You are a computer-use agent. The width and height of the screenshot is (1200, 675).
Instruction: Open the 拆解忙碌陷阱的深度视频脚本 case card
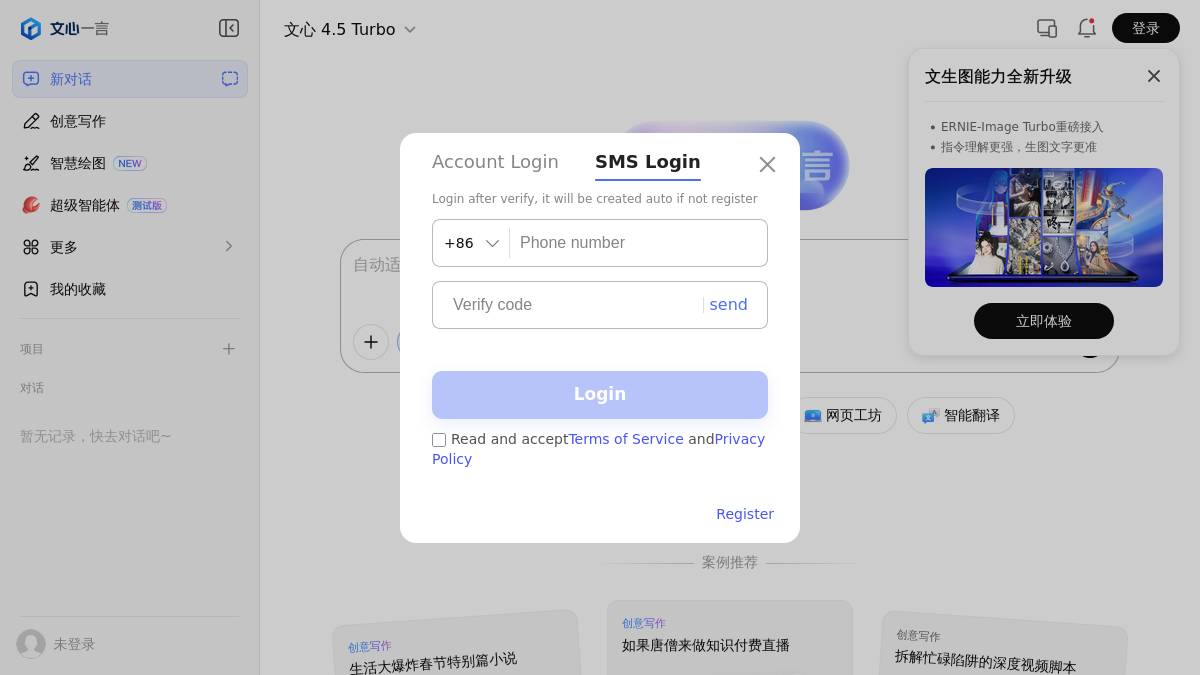[1004, 645]
